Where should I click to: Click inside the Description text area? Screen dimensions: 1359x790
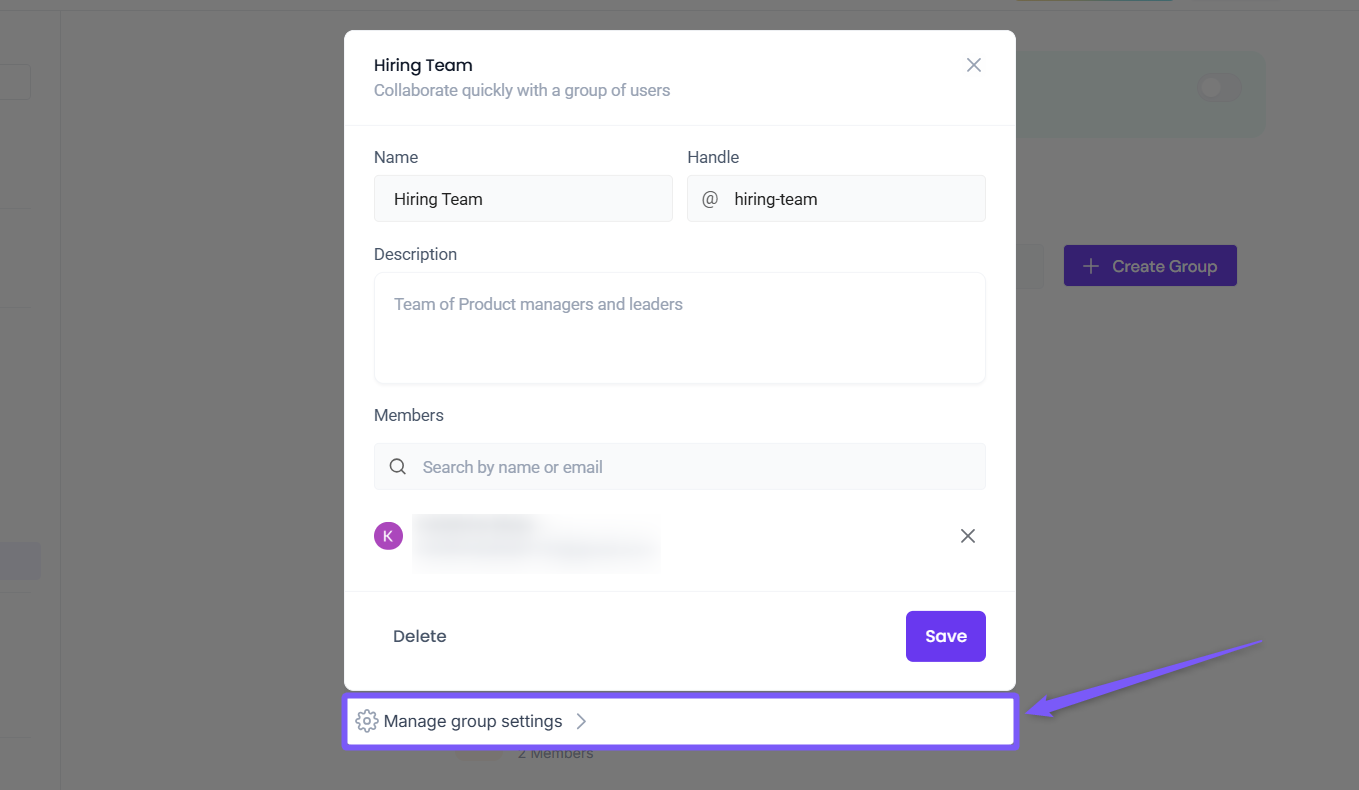point(679,328)
